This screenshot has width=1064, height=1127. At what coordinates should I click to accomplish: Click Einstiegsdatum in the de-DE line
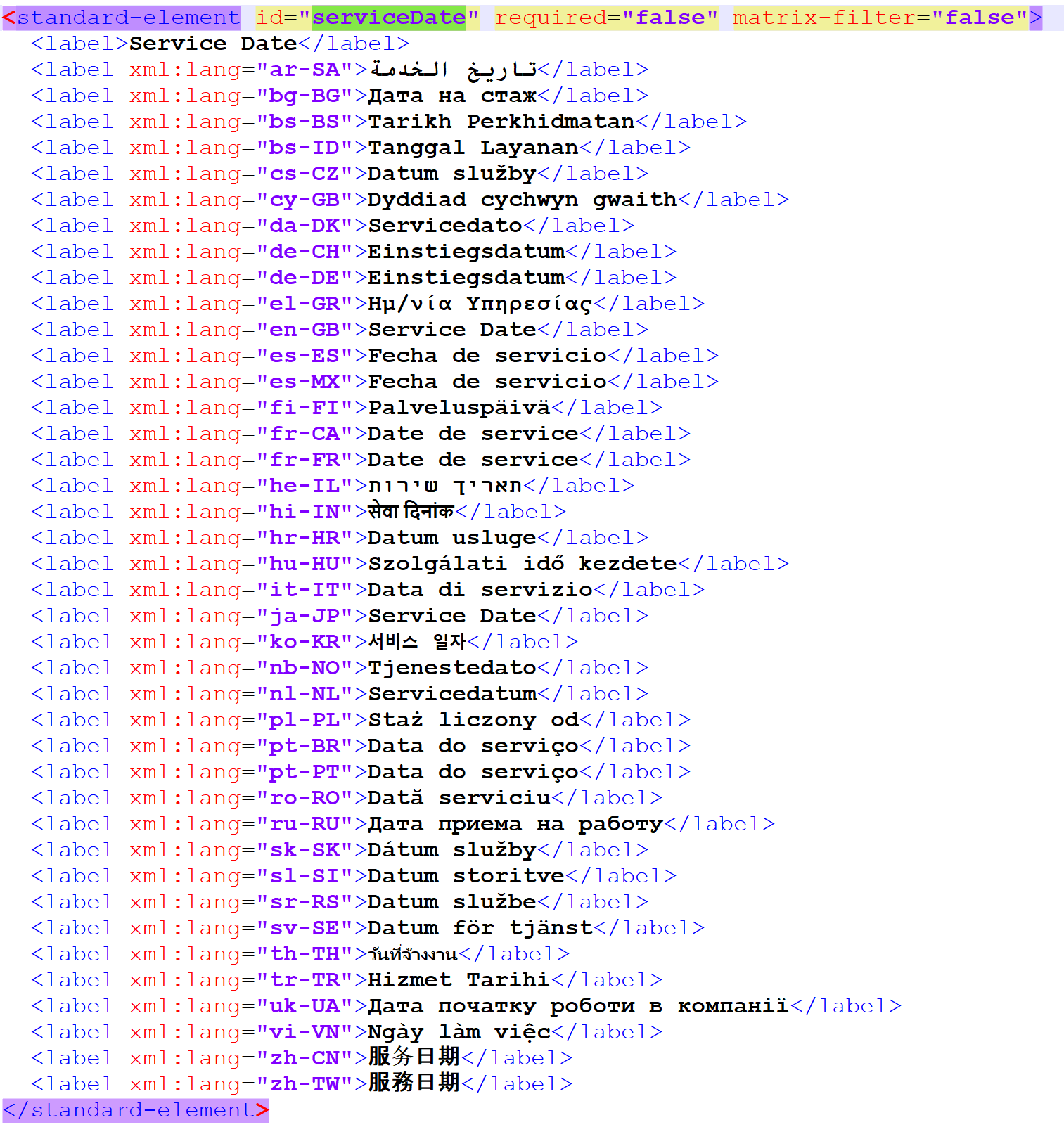click(x=466, y=278)
